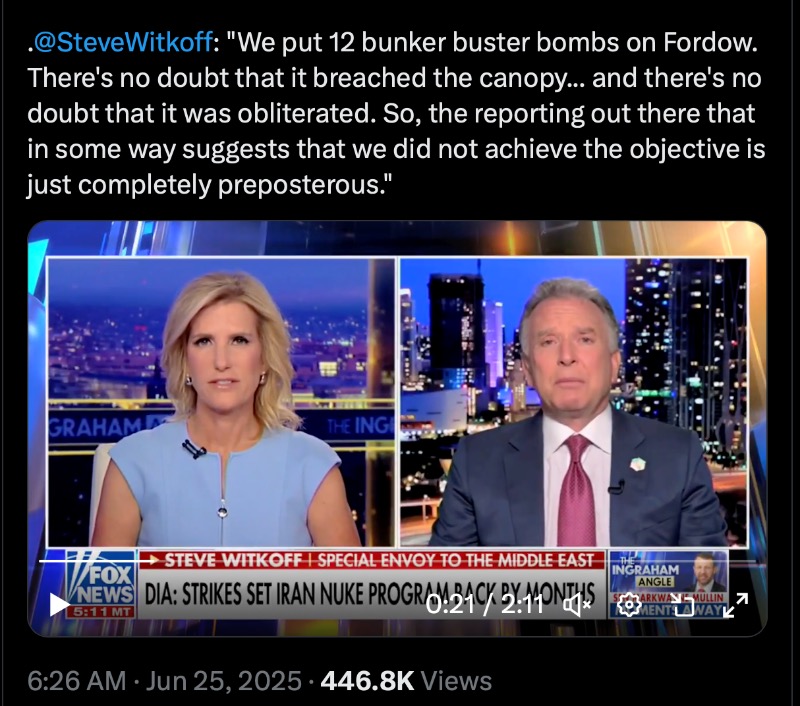Click the DIA strikes headline banner

pyautogui.click(x=371, y=594)
